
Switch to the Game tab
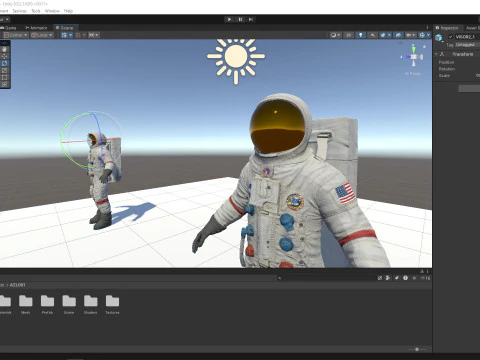click(9, 28)
